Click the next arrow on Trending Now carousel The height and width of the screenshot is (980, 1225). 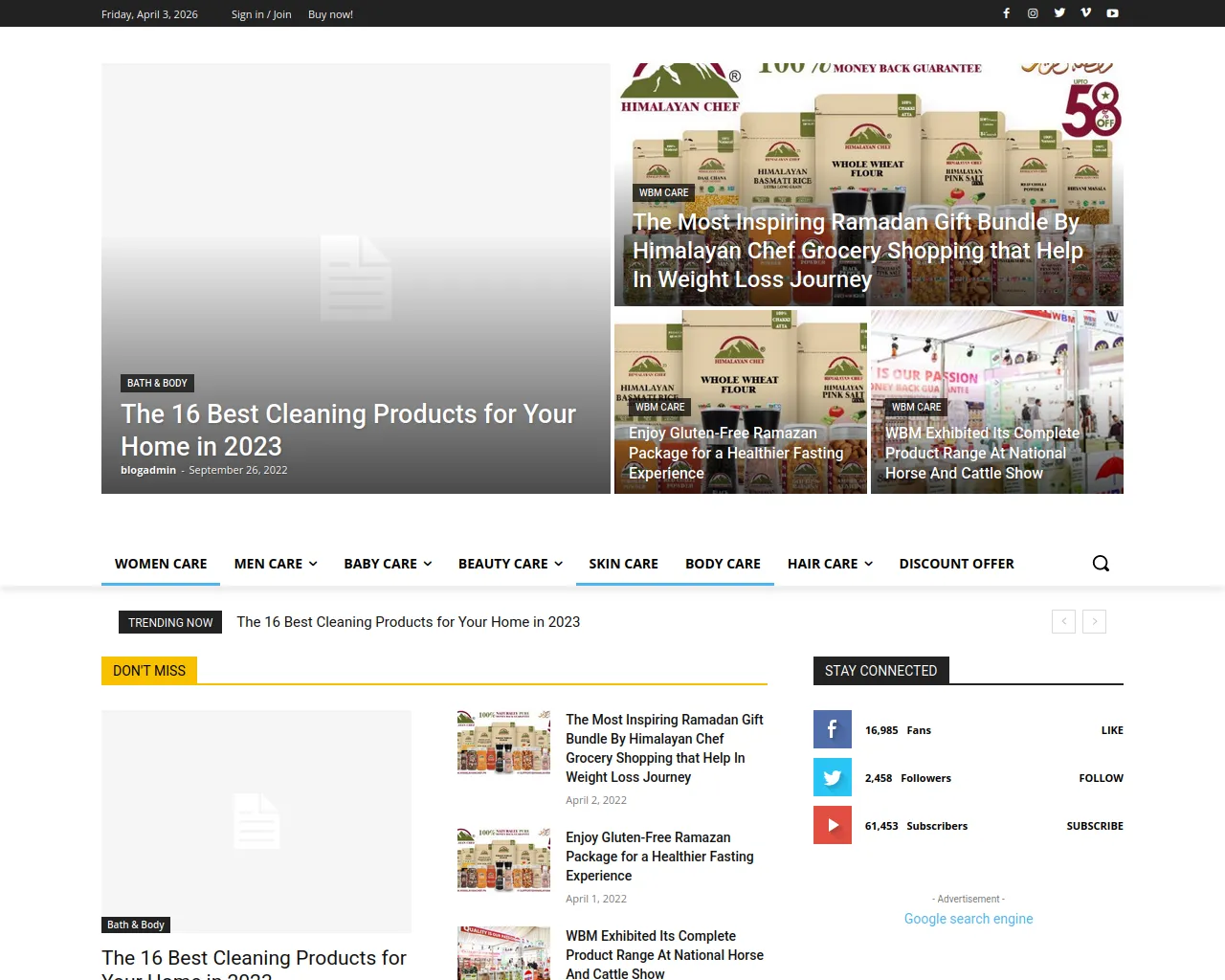tap(1094, 621)
